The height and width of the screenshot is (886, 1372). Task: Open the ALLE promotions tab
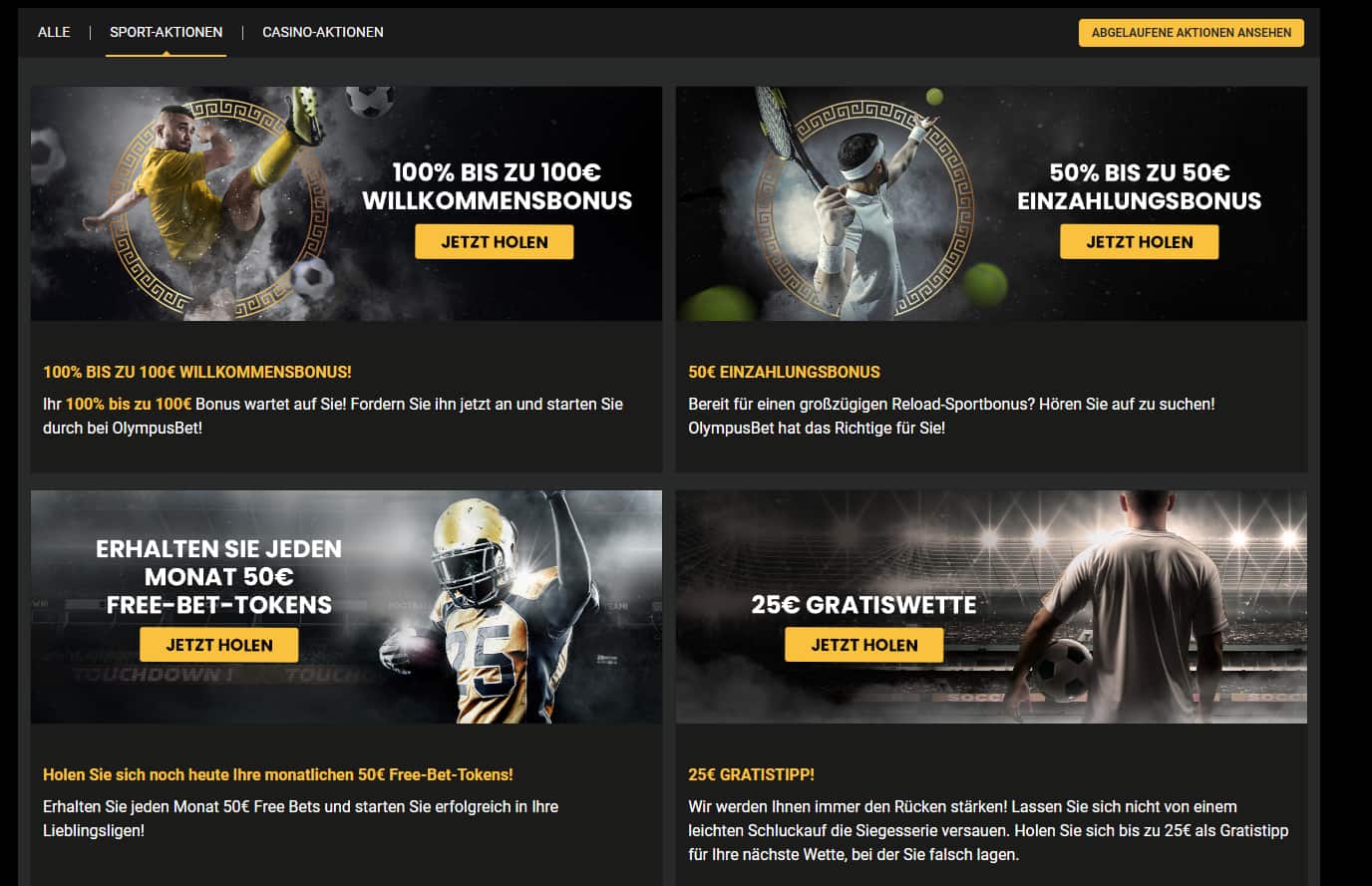pyautogui.click(x=54, y=32)
